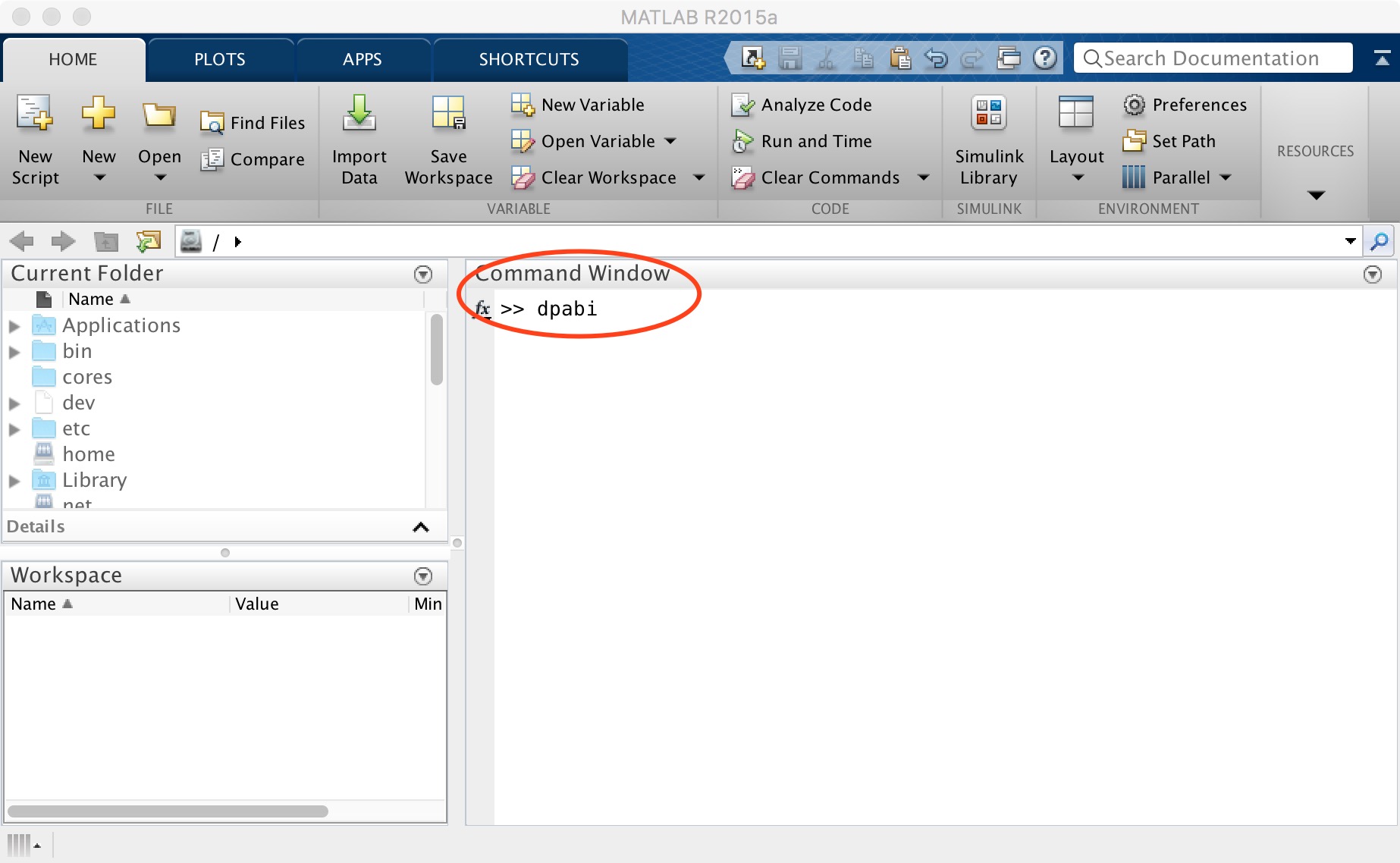Expand Clear Commands dropdown arrow
1400x863 pixels.
pos(923,177)
